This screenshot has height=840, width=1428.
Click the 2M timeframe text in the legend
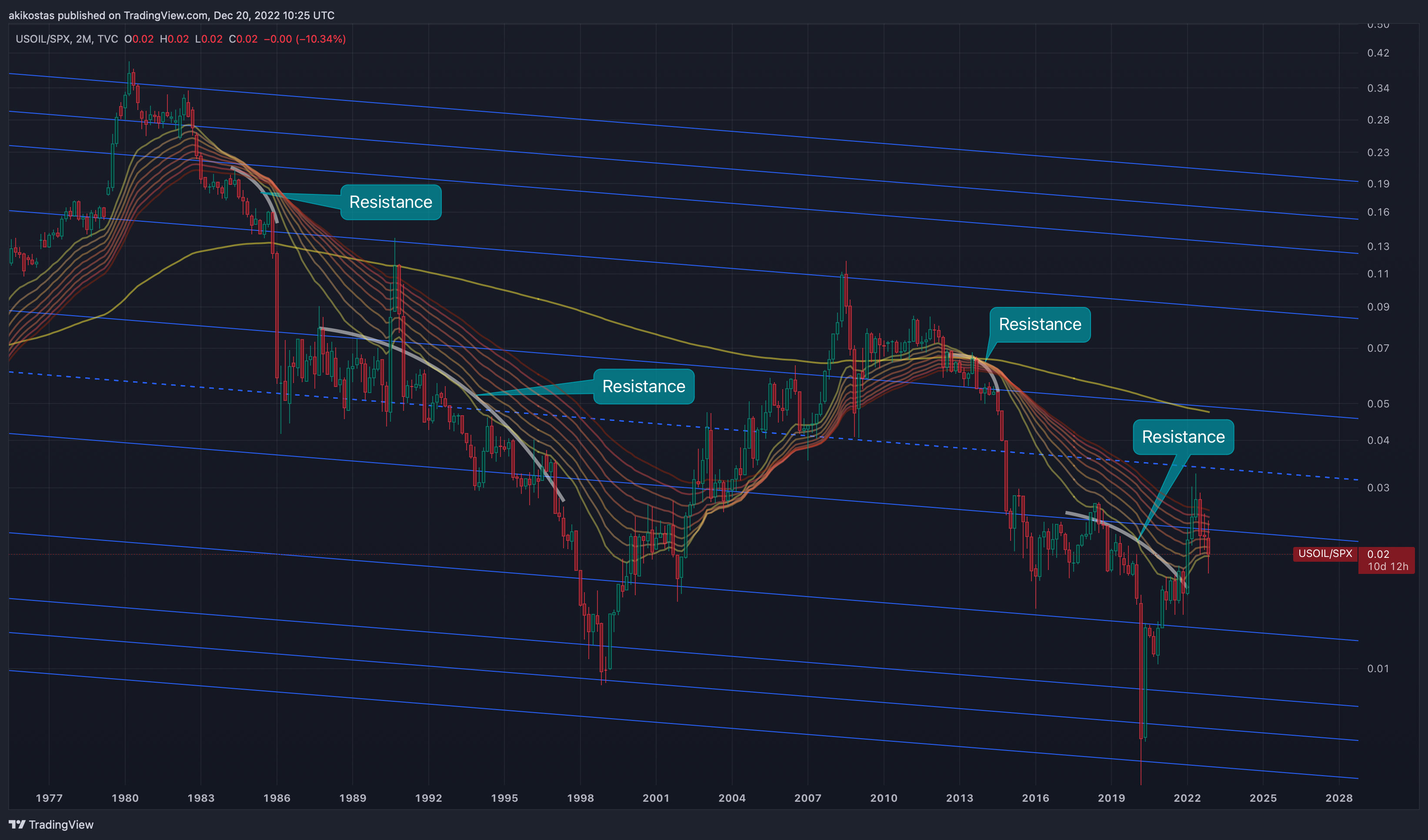(x=83, y=39)
